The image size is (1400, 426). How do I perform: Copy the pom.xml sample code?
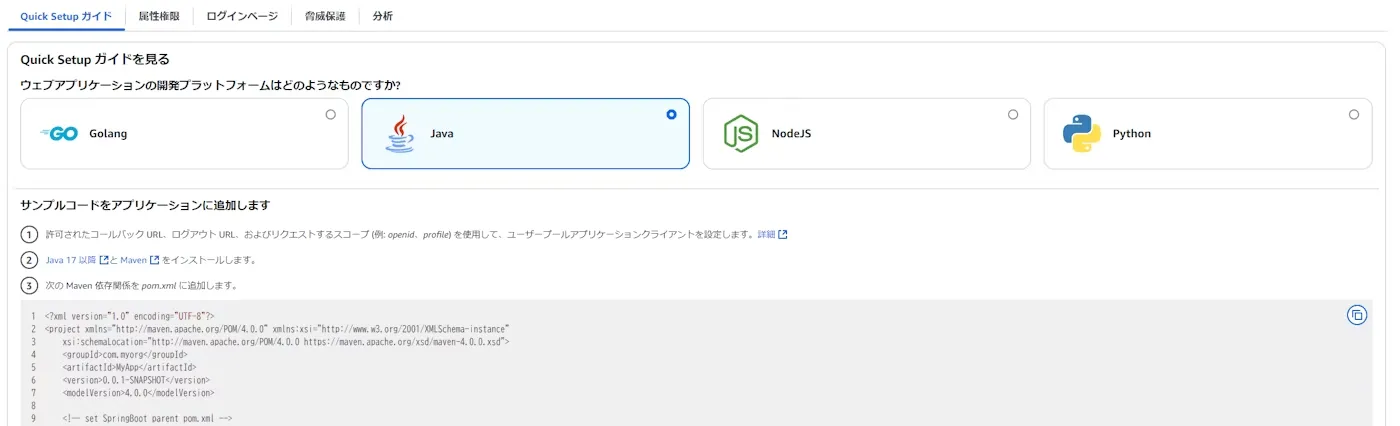point(1357,315)
